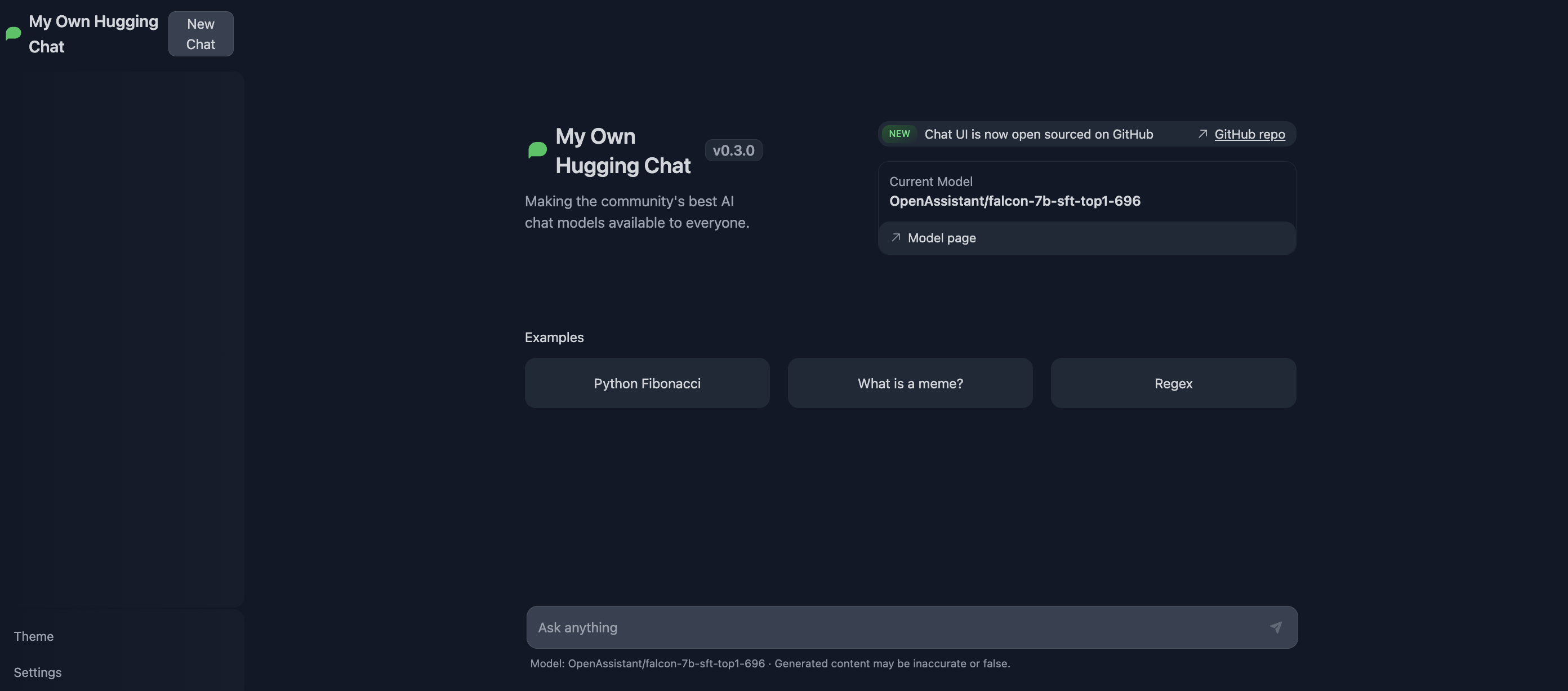This screenshot has height=691, width=1568.
Task: Click the NEW badge in the announcement banner
Action: [898, 134]
